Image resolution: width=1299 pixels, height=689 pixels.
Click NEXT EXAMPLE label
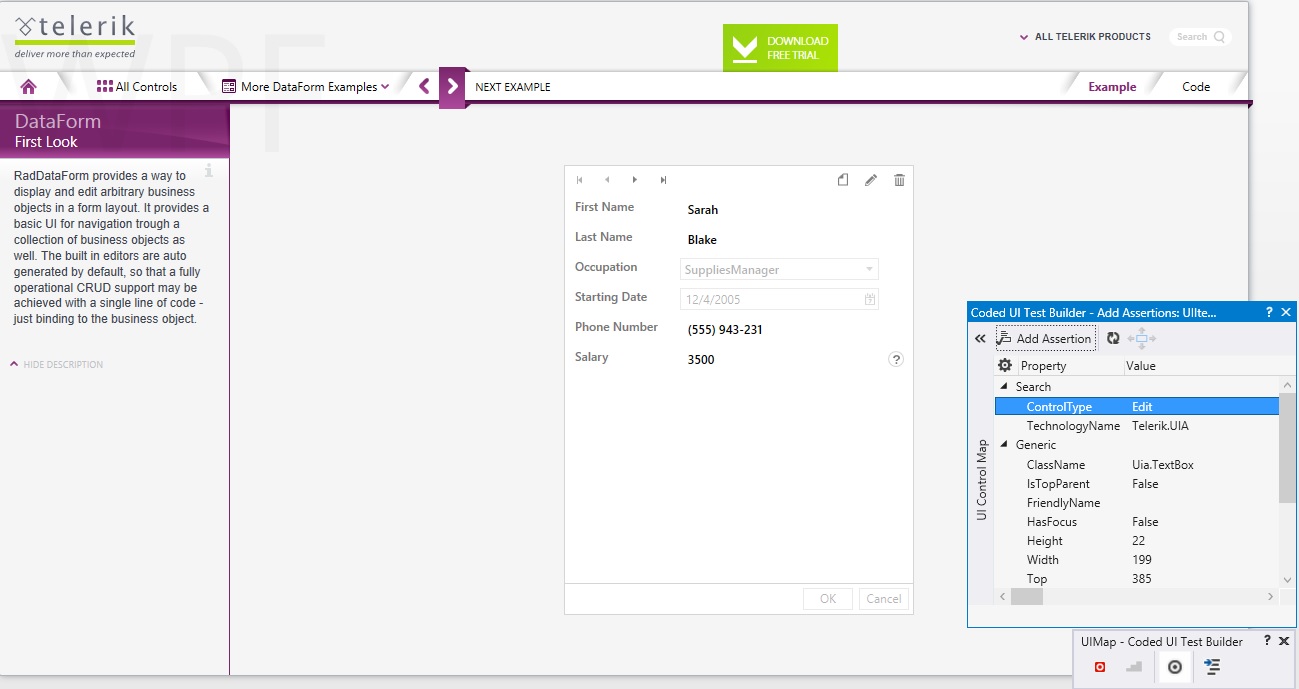pyautogui.click(x=513, y=87)
